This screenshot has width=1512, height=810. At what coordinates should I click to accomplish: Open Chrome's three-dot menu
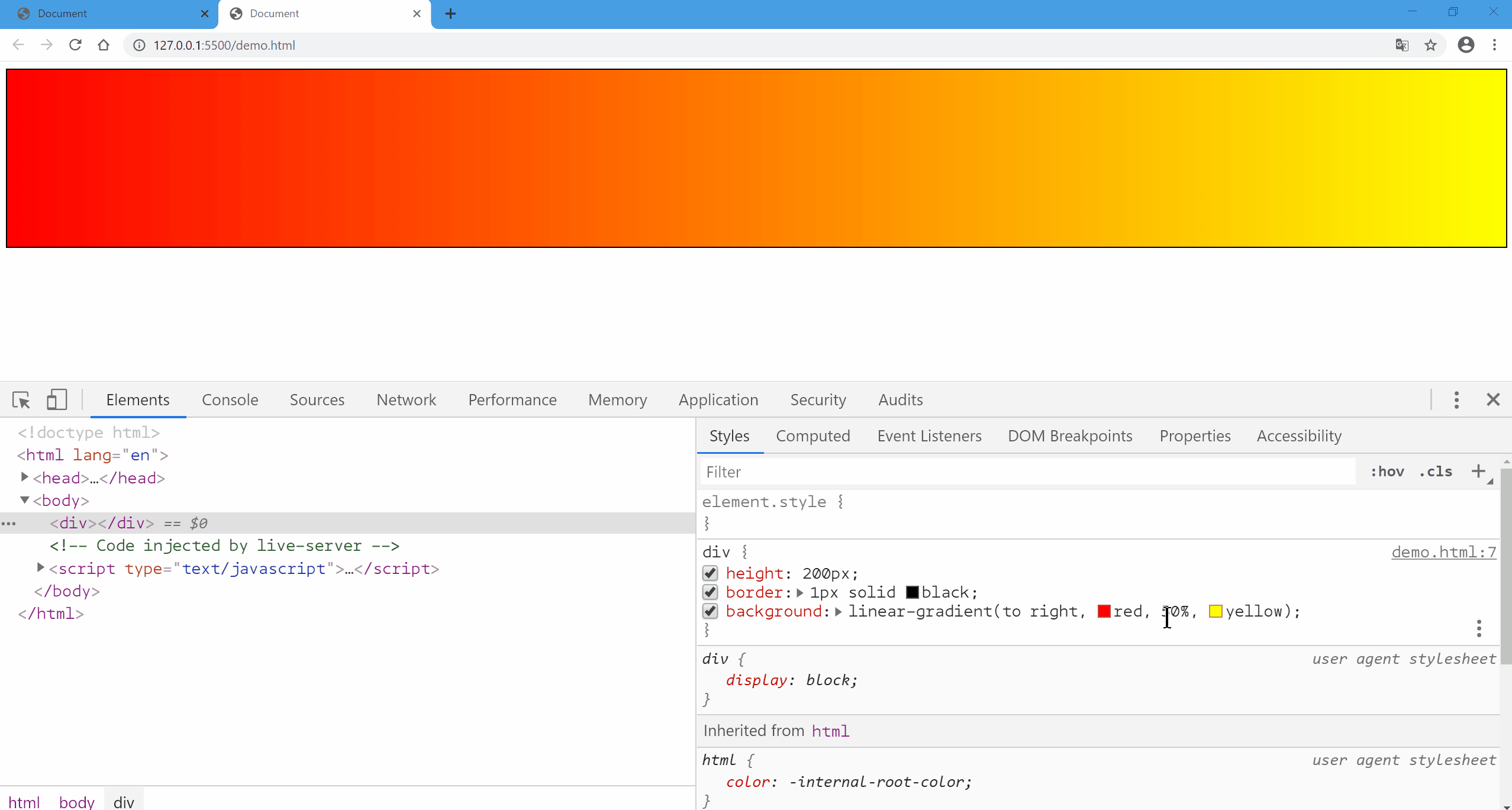click(1495, 45)
